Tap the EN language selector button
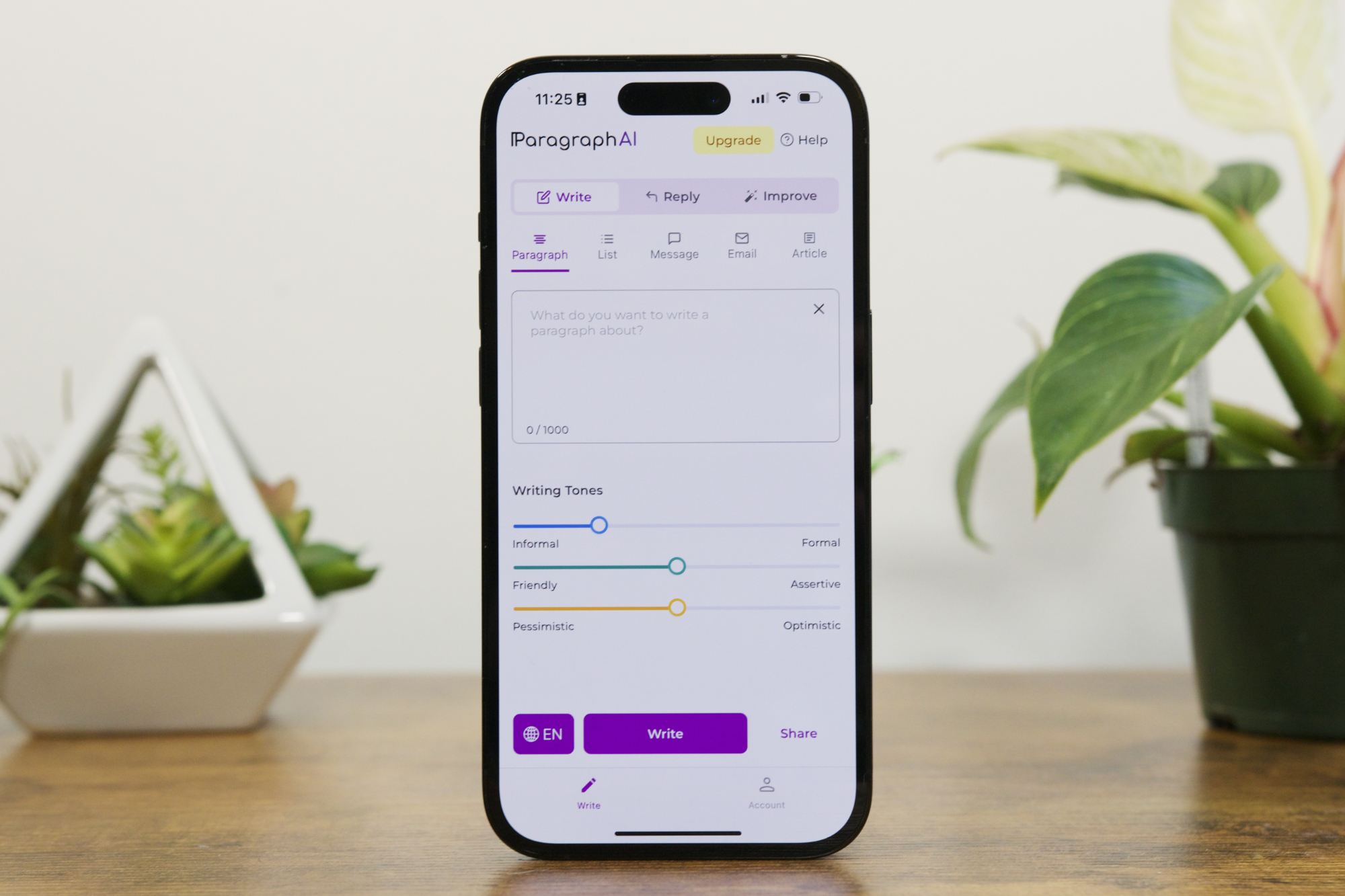 540,733
